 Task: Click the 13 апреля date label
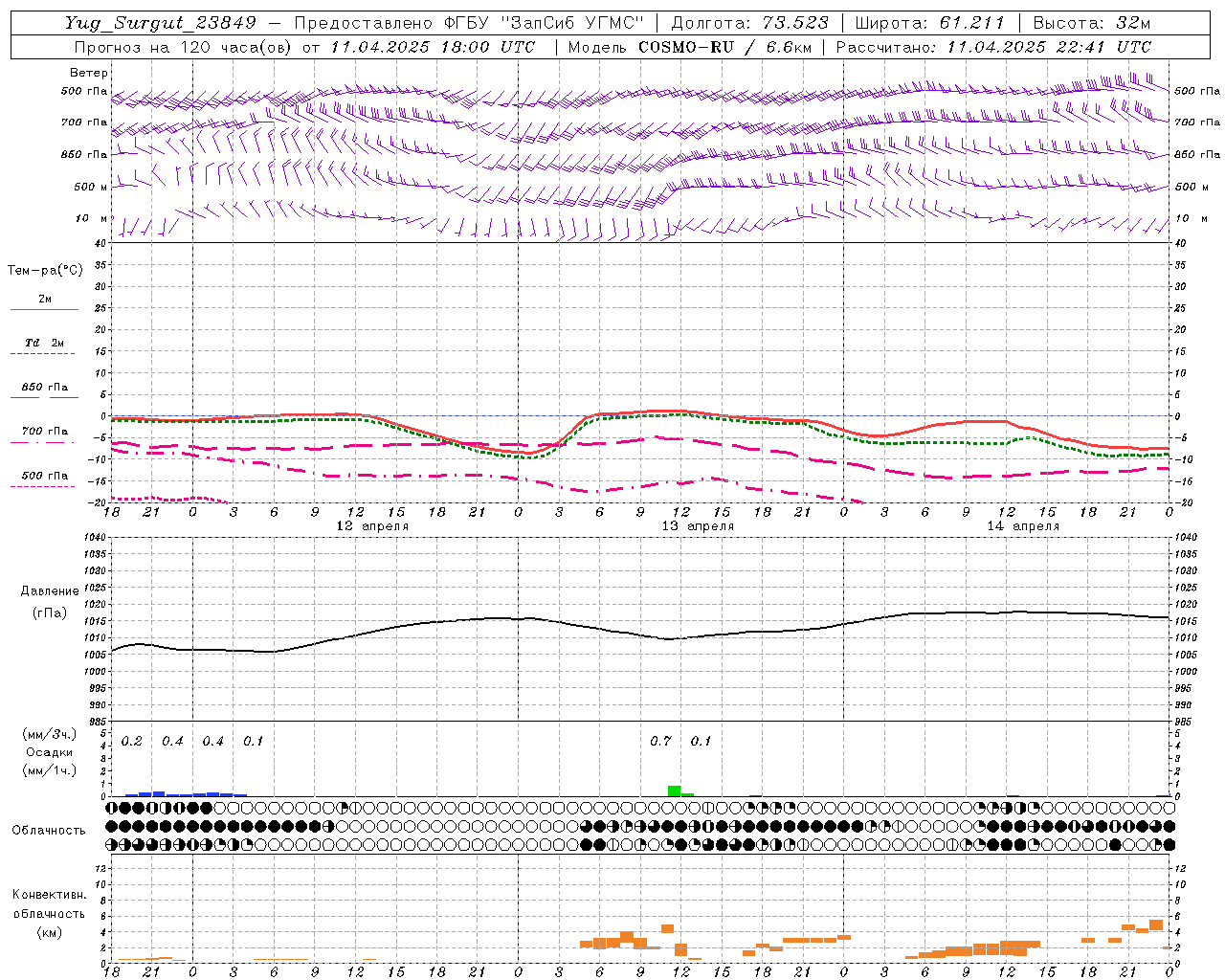coord(698,526)
